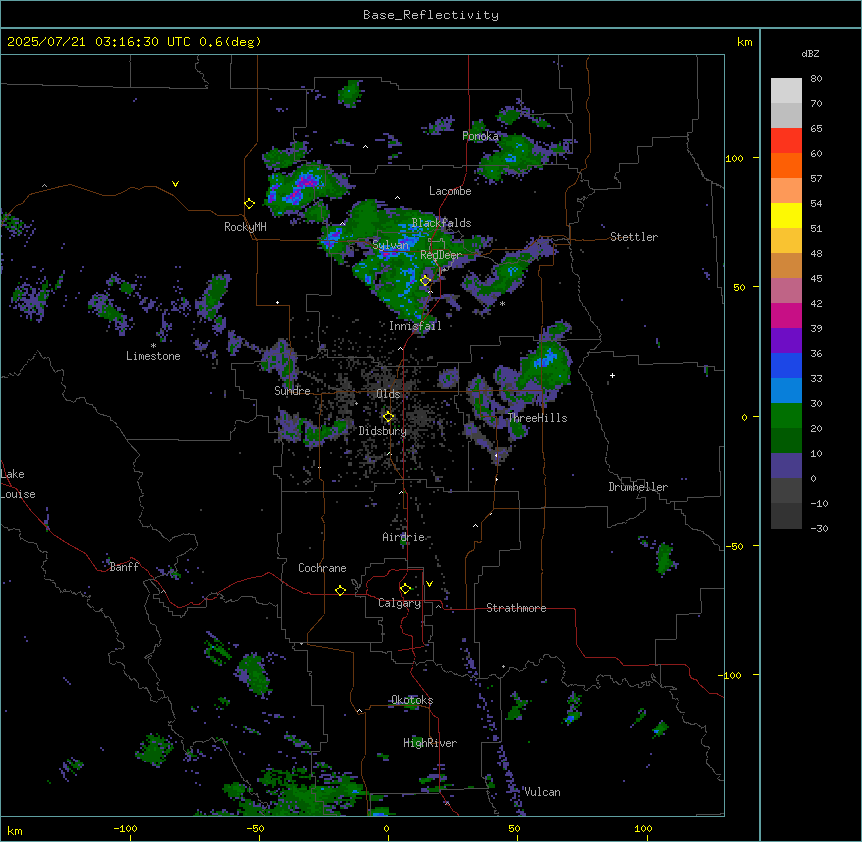Click the Vulcan town label

pos(543,792)
